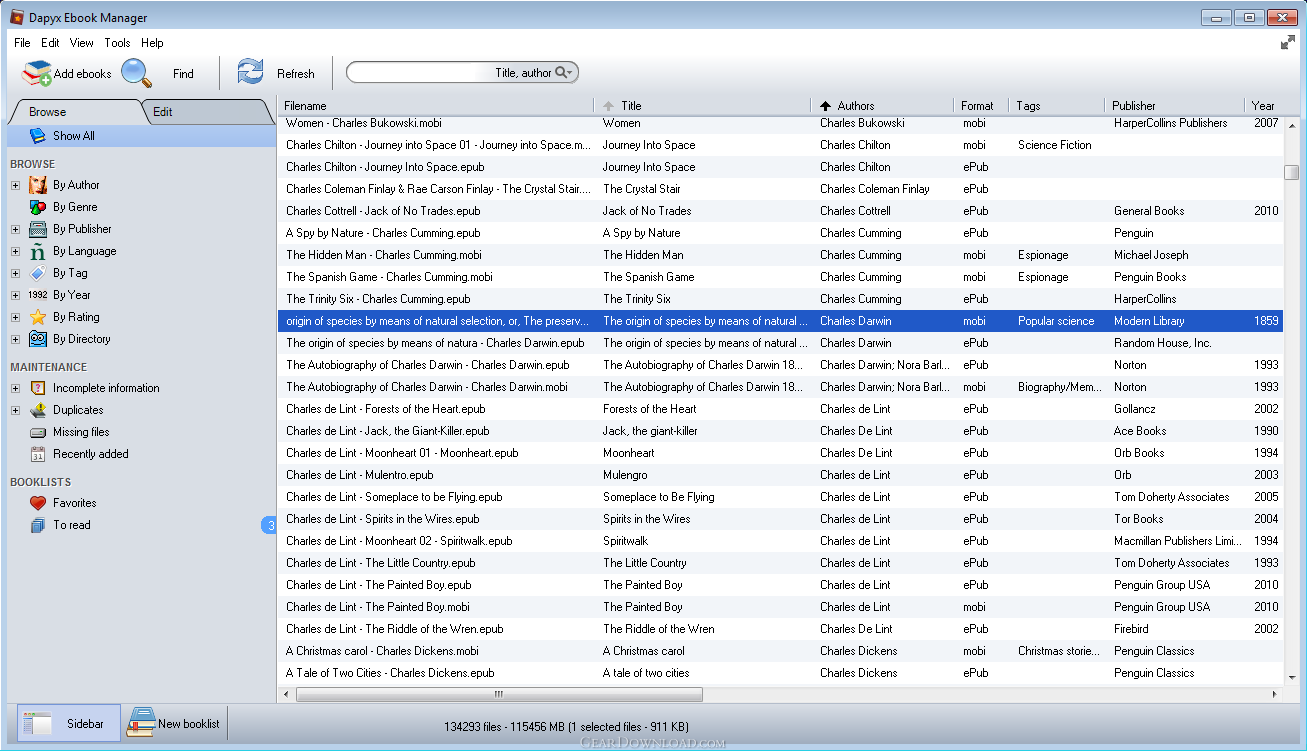Expand the By Author tree node
The image size is (1307, 751).
click(15, 185)
